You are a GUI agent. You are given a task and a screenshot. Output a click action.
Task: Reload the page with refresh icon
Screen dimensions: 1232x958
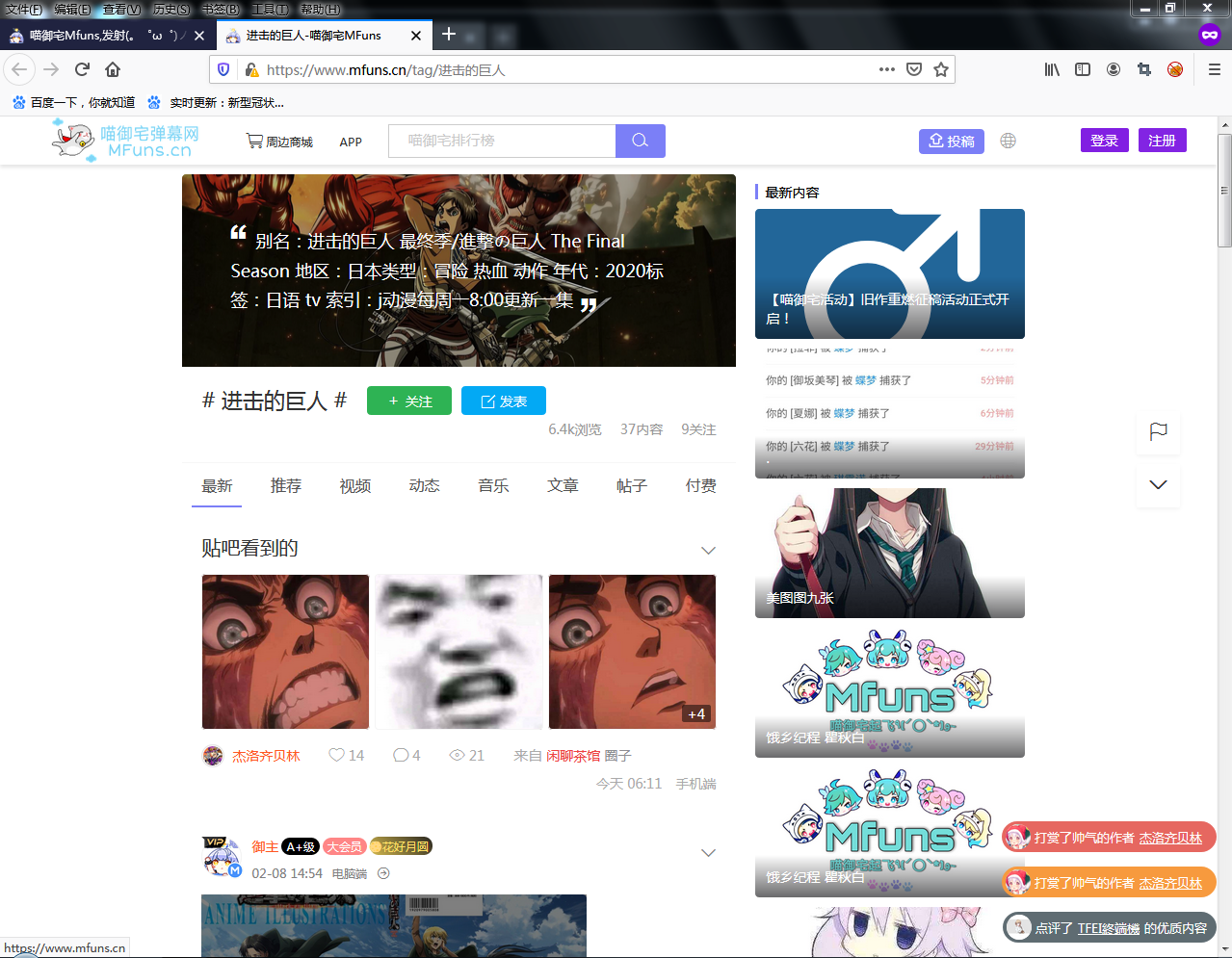[x=82, y=69]
